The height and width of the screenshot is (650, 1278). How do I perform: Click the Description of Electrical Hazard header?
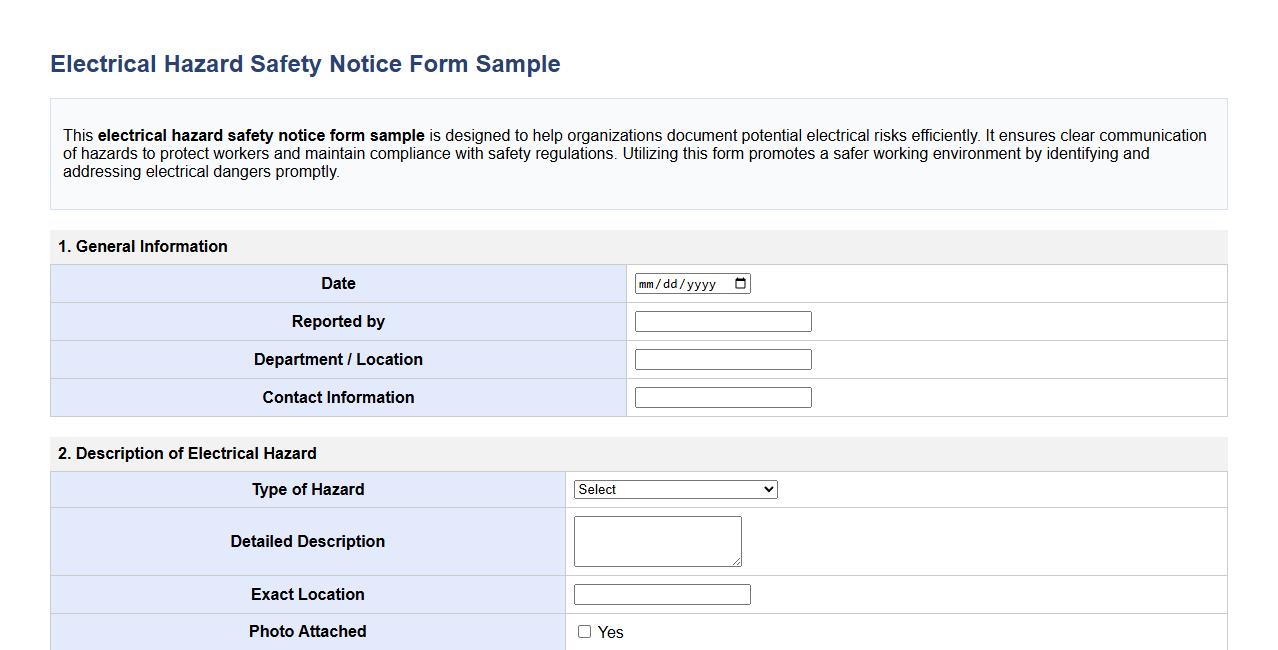tap(188, 453)
